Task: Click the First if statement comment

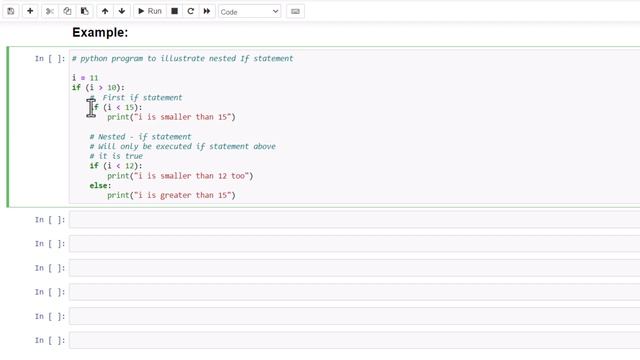Action: pyautogui.click(x=136, y=98)
